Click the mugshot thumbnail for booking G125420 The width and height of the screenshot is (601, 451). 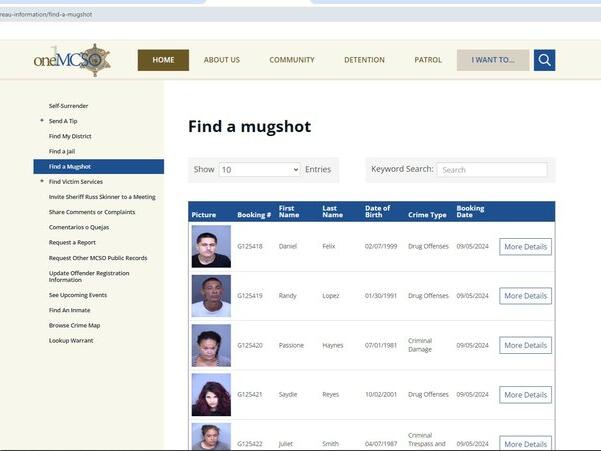pyautogui.click(x=211, y=345)
